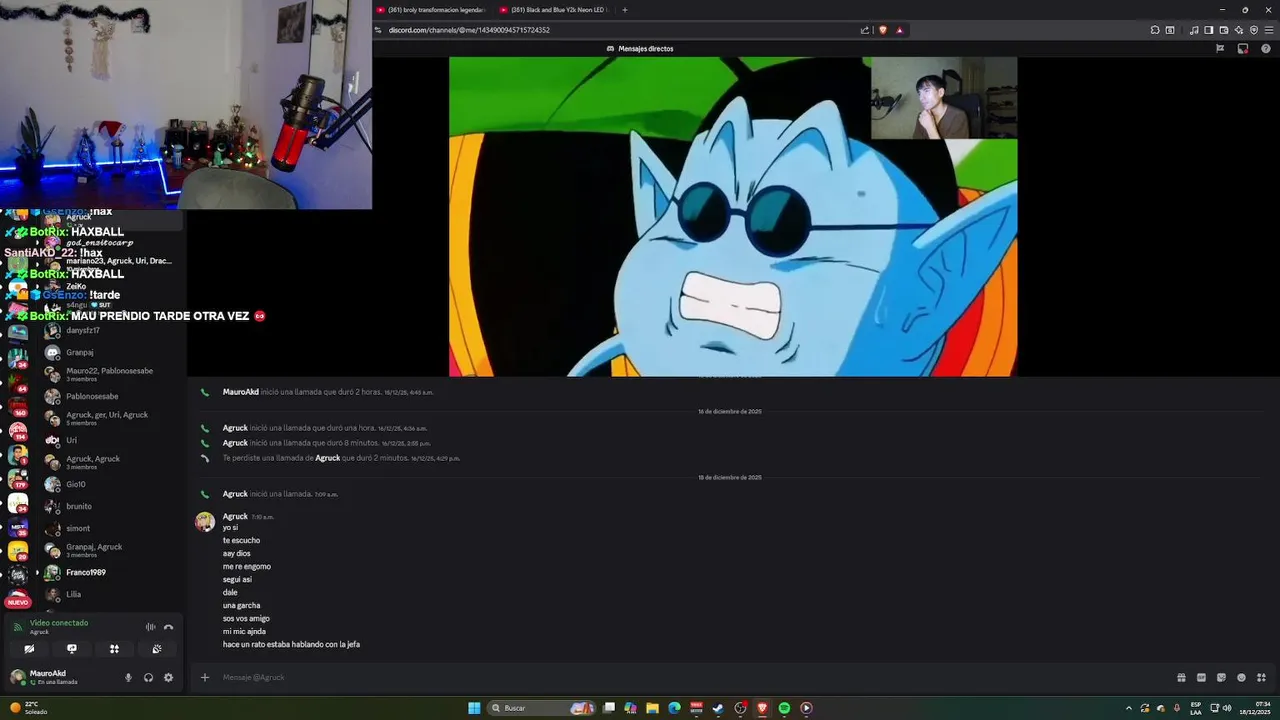
Task: Open the media playlist music-note icon
Action: tap(1194, 30)
